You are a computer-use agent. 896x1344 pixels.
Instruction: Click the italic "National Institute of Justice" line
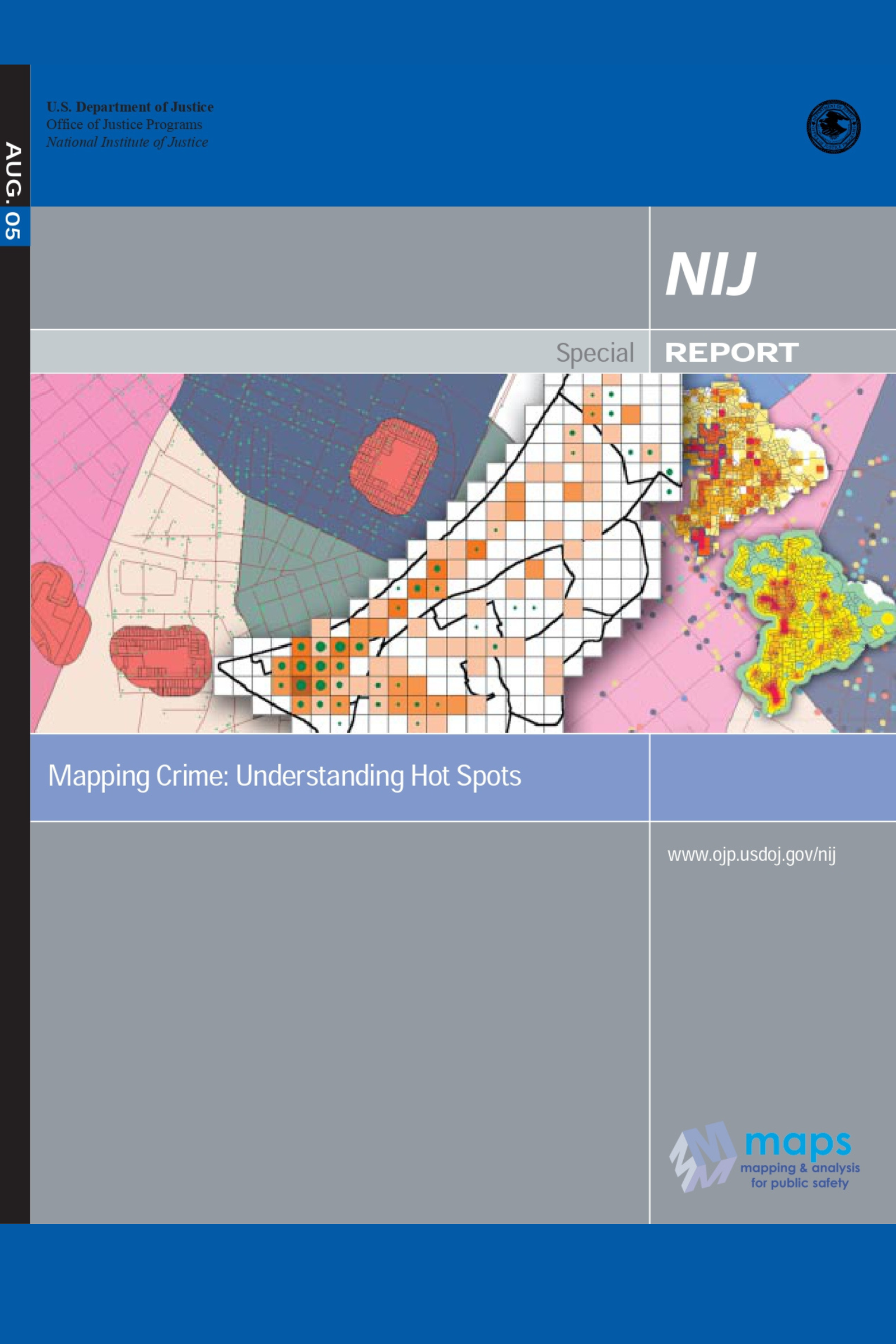127,142
